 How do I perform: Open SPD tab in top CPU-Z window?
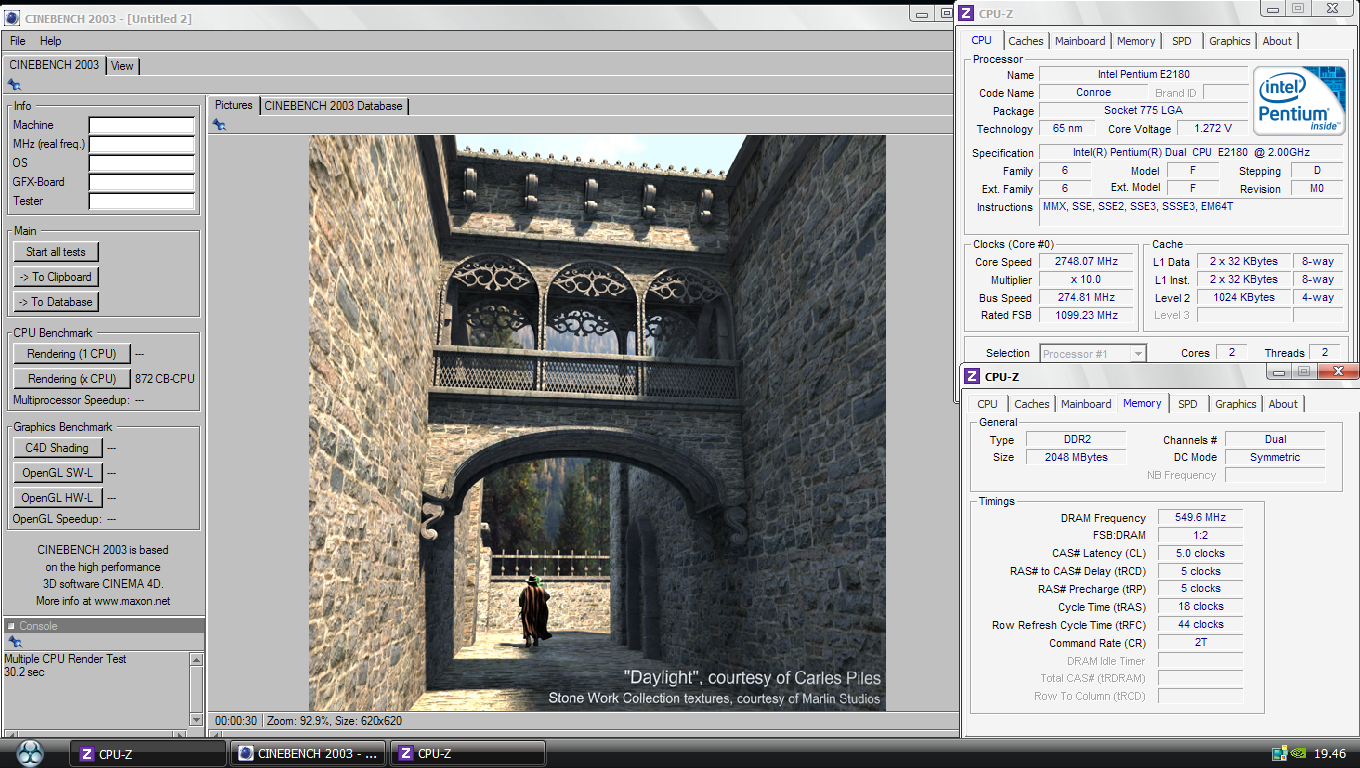(x=1182, y=41)
